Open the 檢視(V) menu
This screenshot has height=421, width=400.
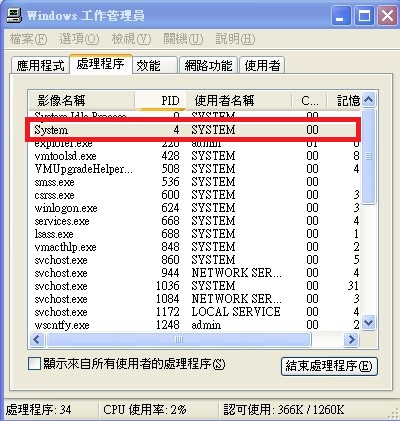131,39
